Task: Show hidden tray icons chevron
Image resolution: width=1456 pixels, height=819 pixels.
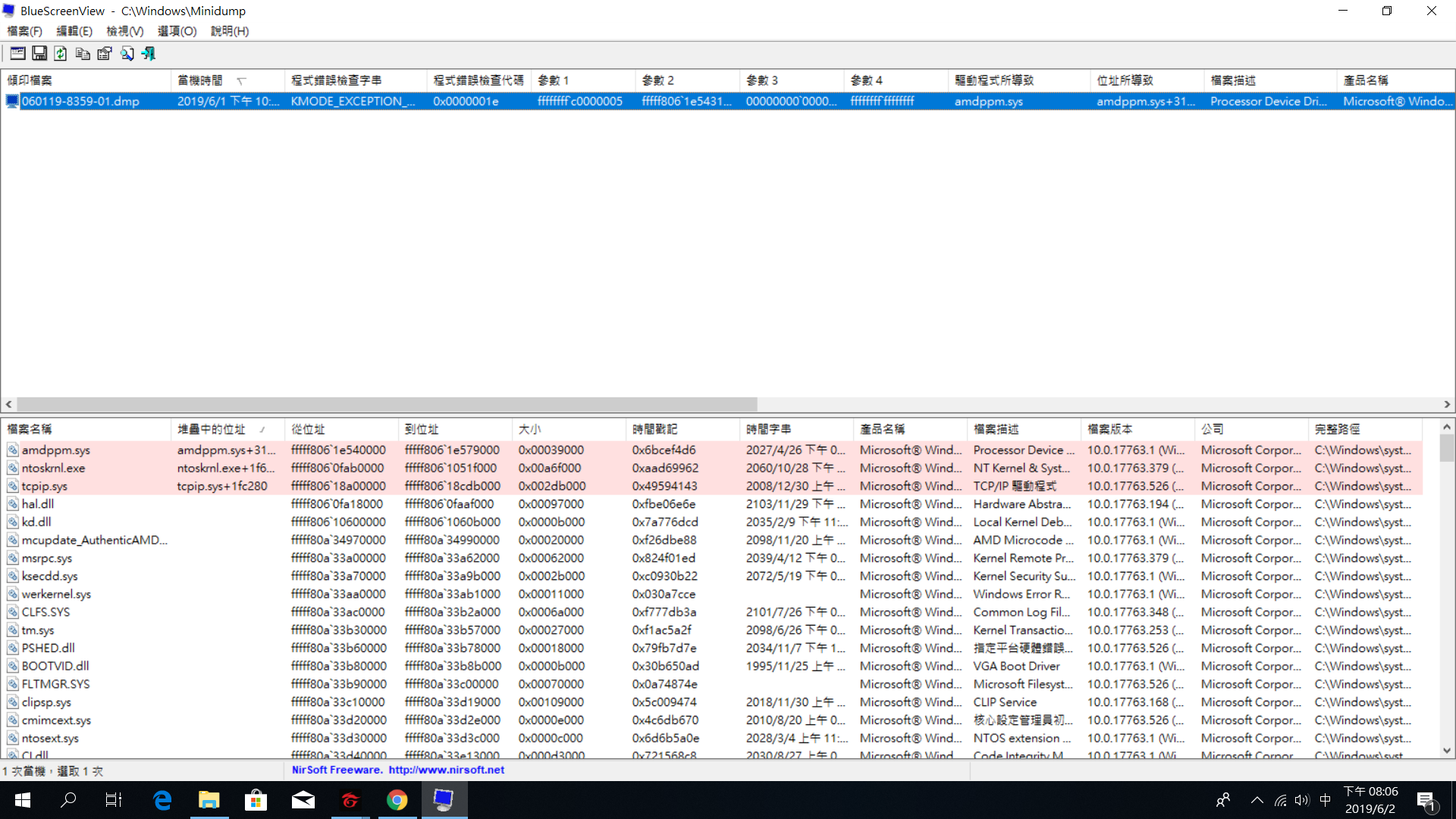Action: [1257, 800]
